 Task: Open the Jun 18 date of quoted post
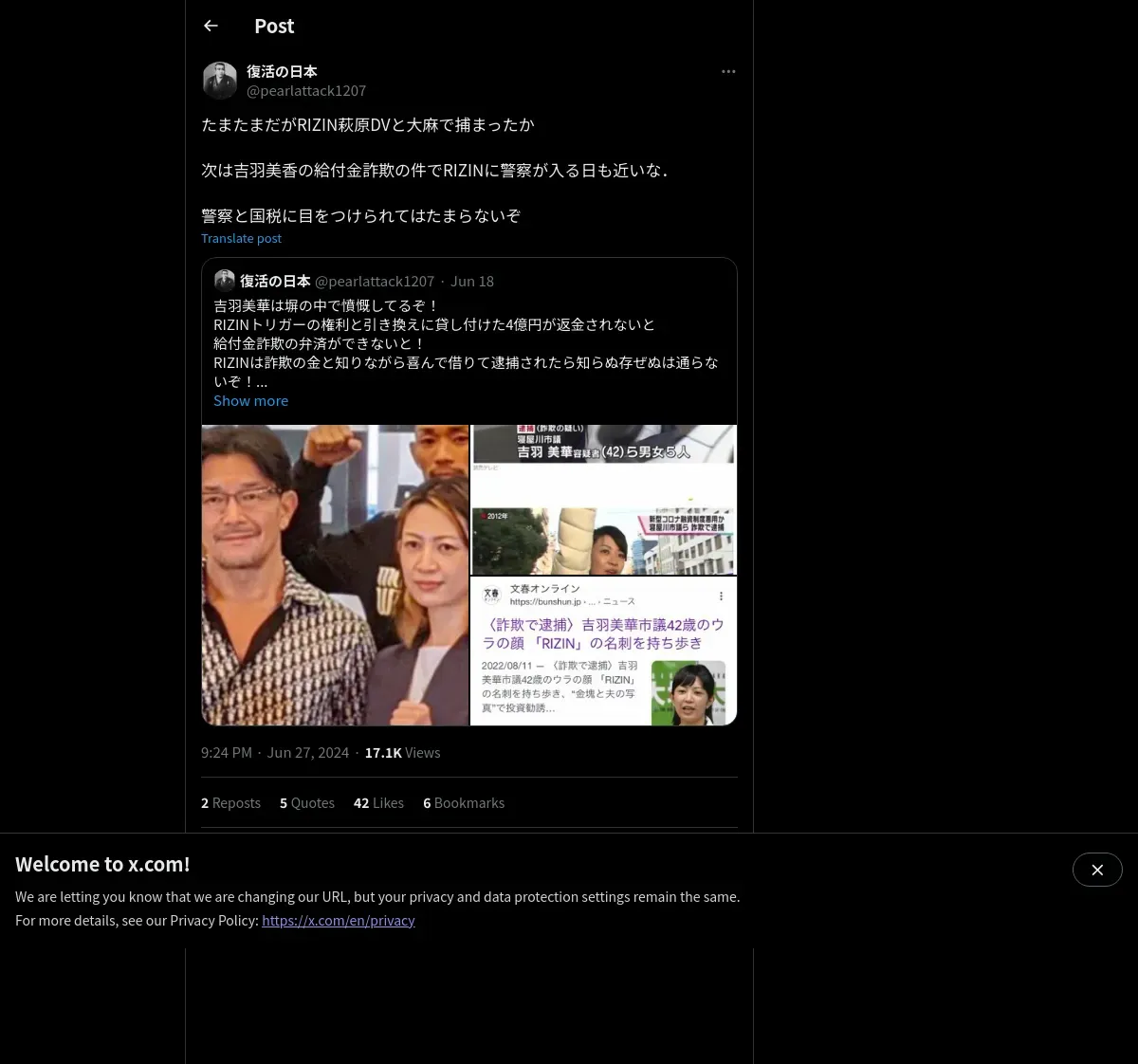pyautogui.click(x=472, y=281)
